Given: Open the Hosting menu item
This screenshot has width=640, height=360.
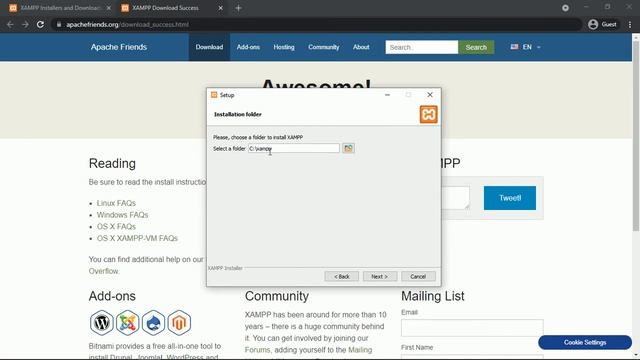Looking at the screenshot, I should (x=284, y=47).
